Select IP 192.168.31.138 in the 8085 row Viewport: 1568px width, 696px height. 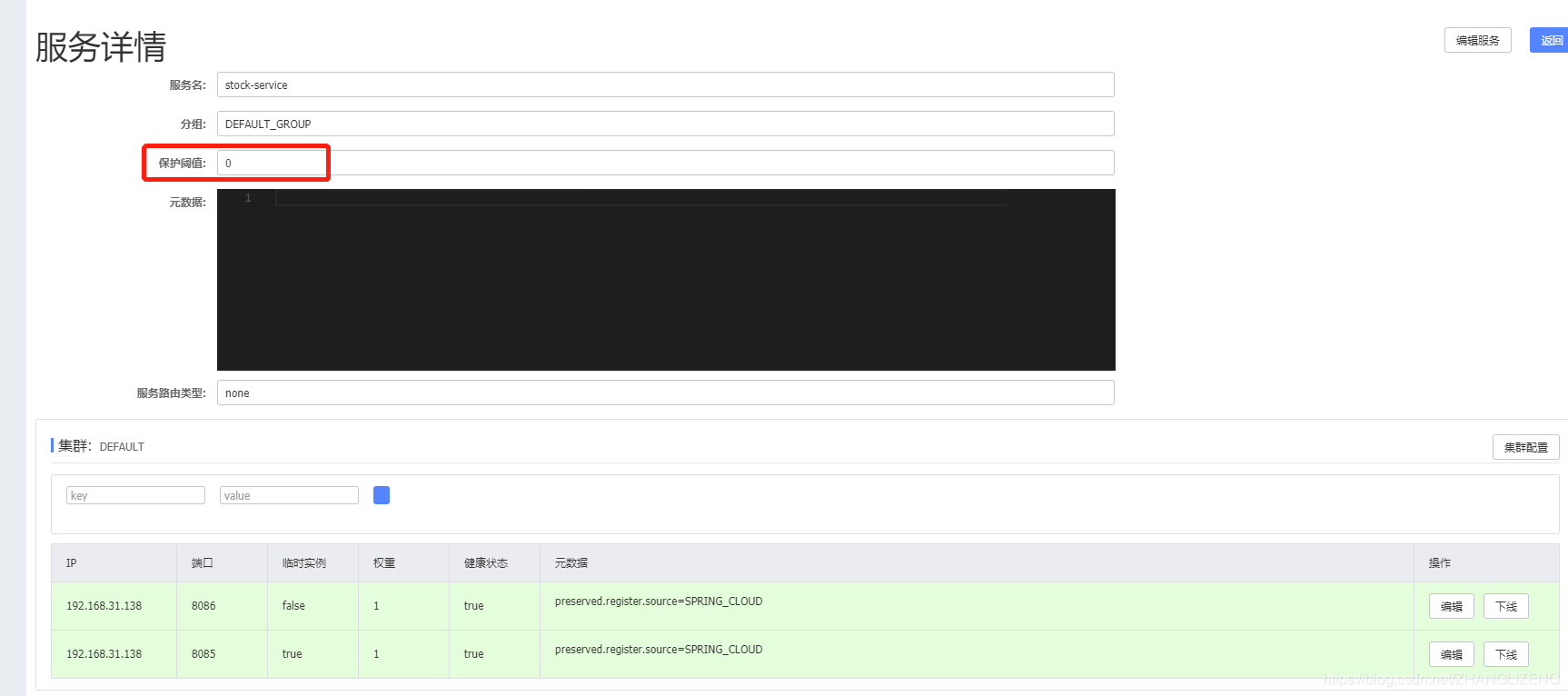point(104,654)
